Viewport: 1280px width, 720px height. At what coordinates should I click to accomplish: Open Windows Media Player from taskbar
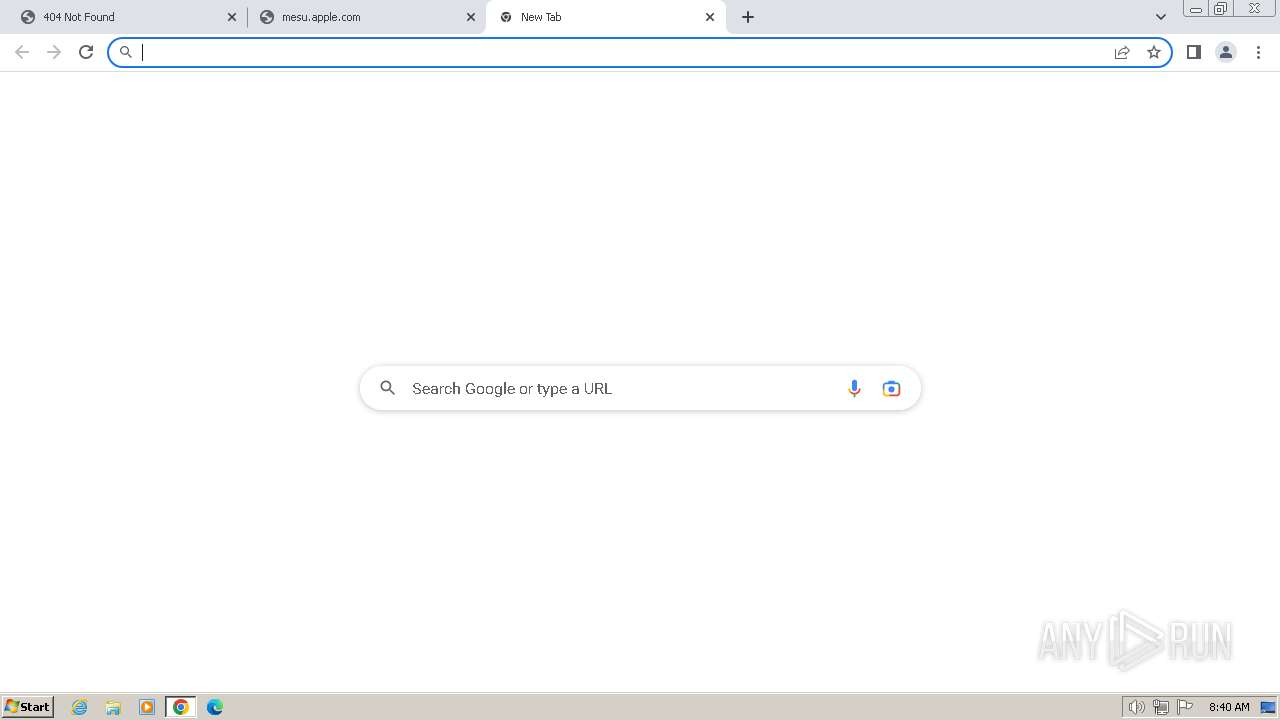pos(147,707)
